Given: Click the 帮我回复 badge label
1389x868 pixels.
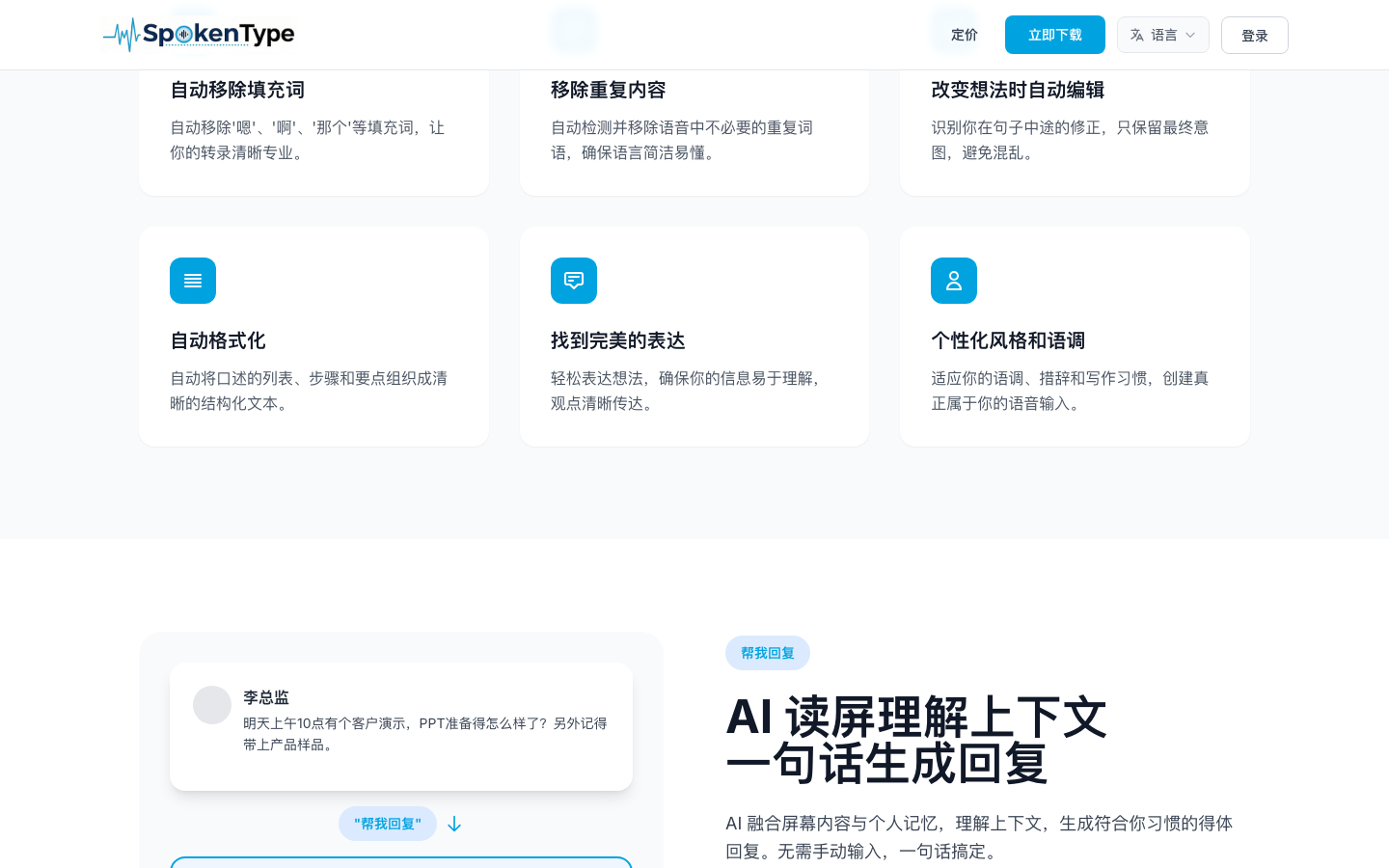Looking at the screenshot, I should click(768, 653).
